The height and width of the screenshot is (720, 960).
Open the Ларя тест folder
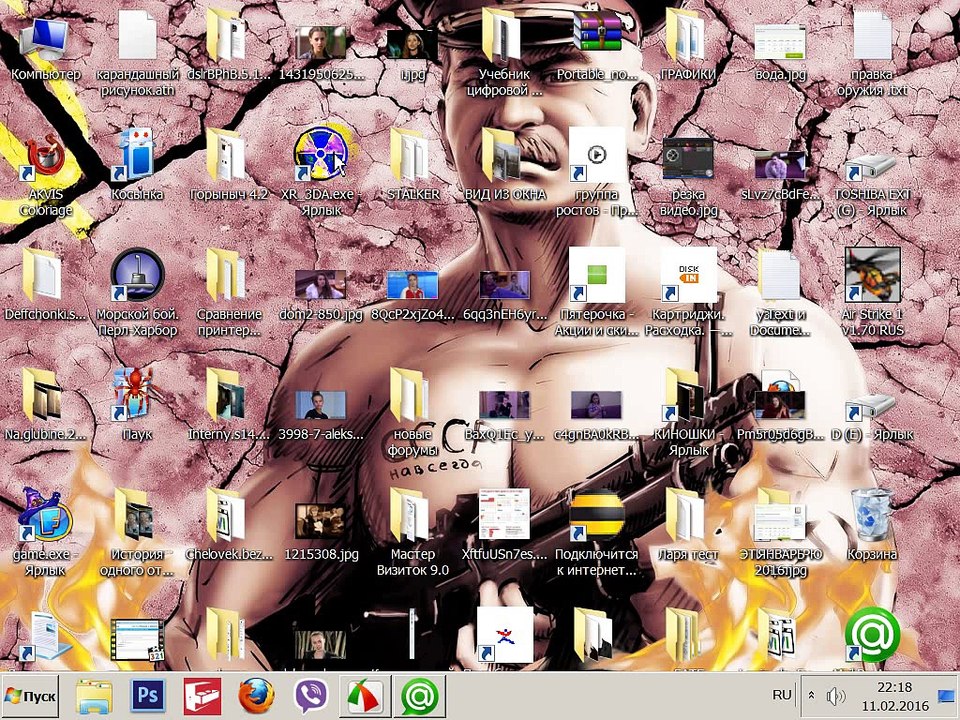point(688,516)
